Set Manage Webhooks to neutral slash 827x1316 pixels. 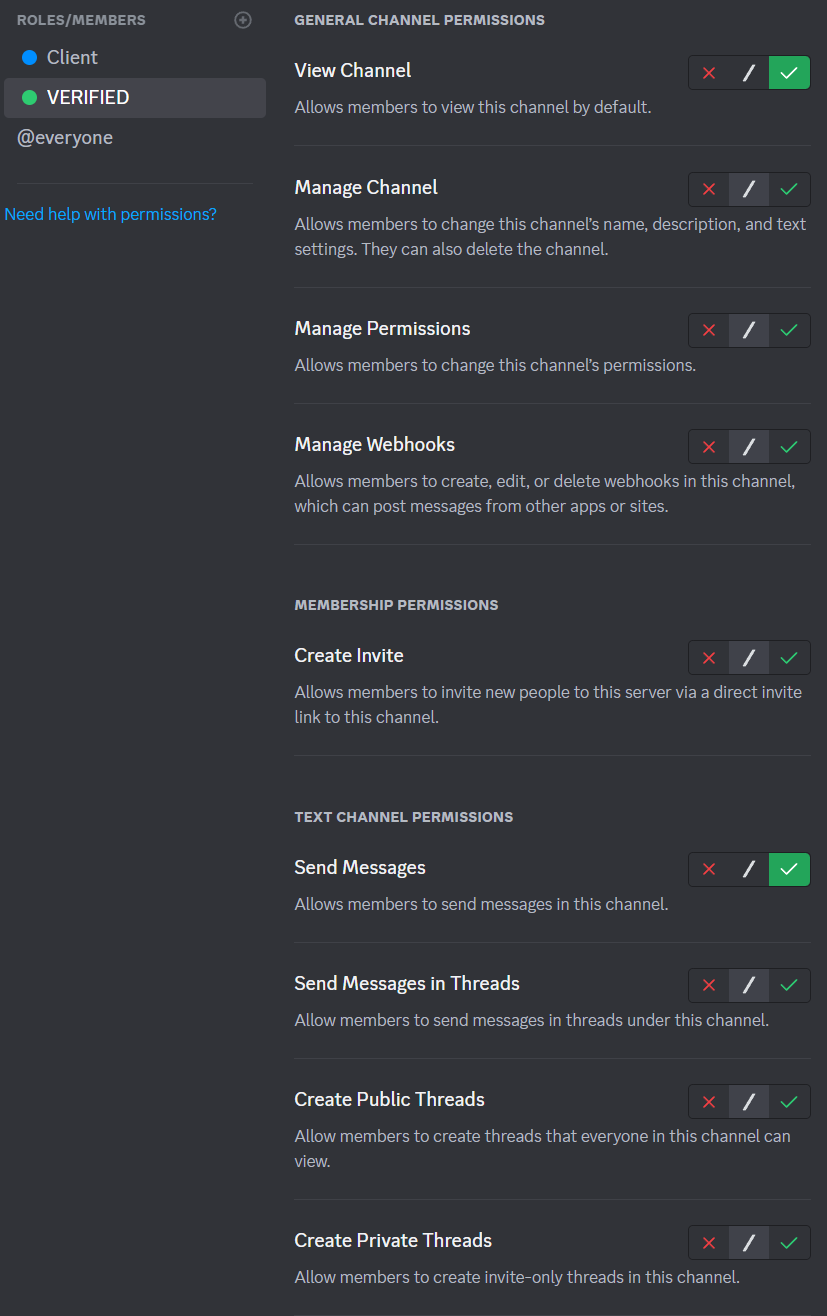tap(749, 447)
